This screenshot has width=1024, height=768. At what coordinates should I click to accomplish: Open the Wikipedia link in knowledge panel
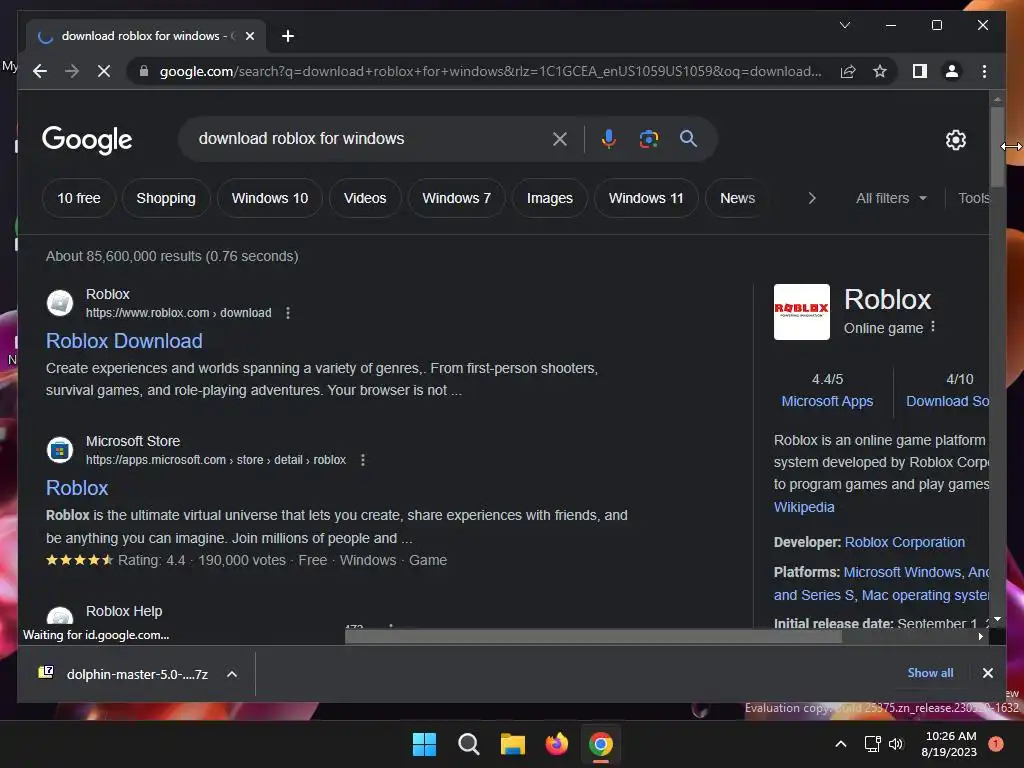(804, 507)
